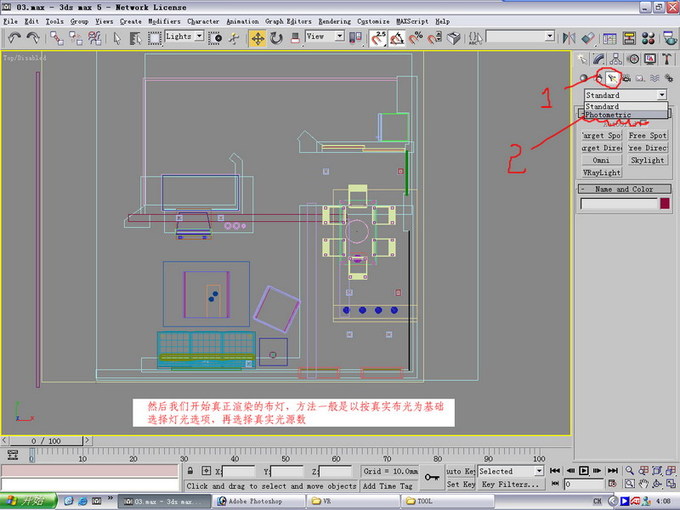Click the Skylight button

tap(647, 160)
